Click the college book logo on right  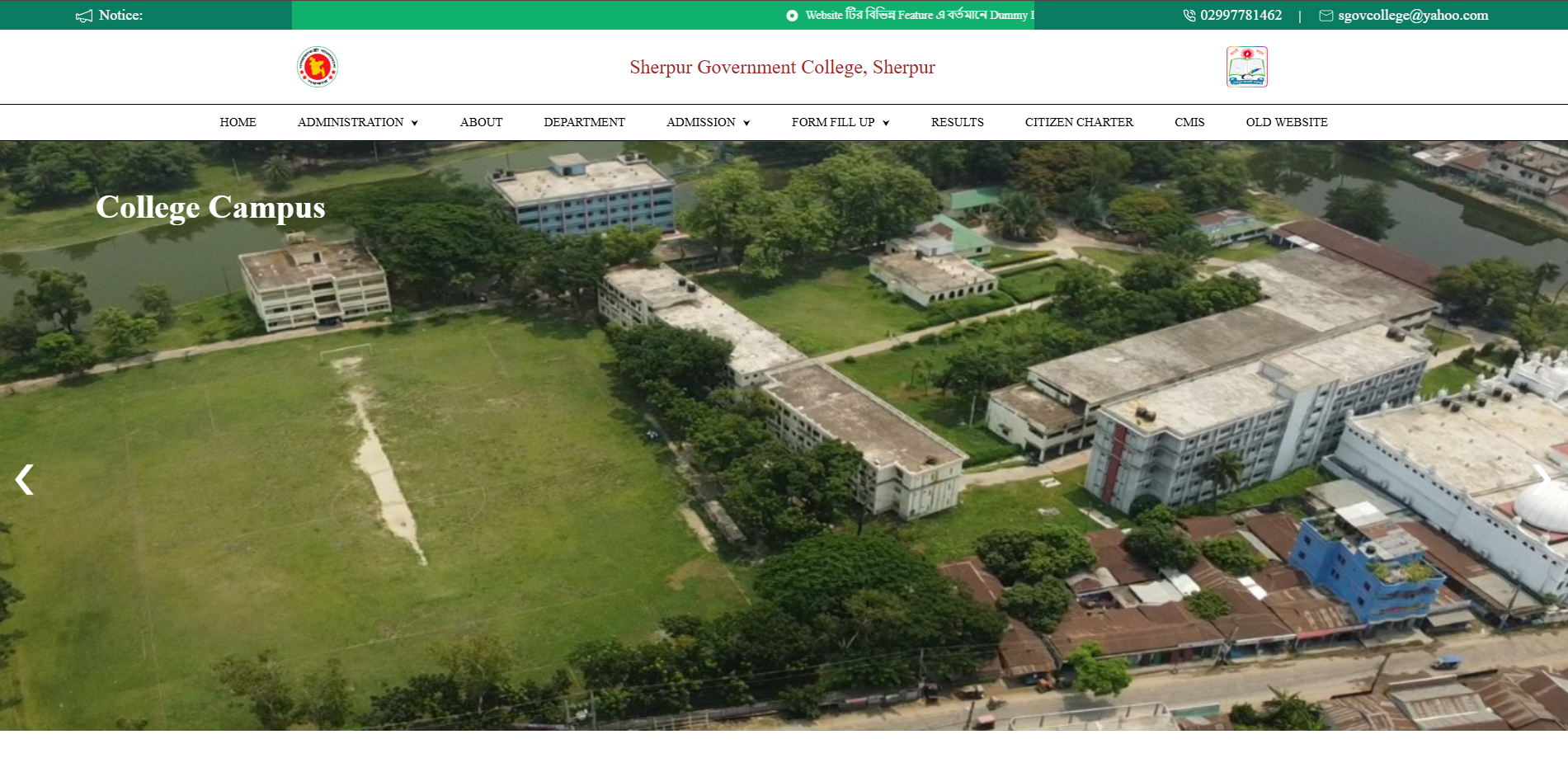[x=1246, y=67]
